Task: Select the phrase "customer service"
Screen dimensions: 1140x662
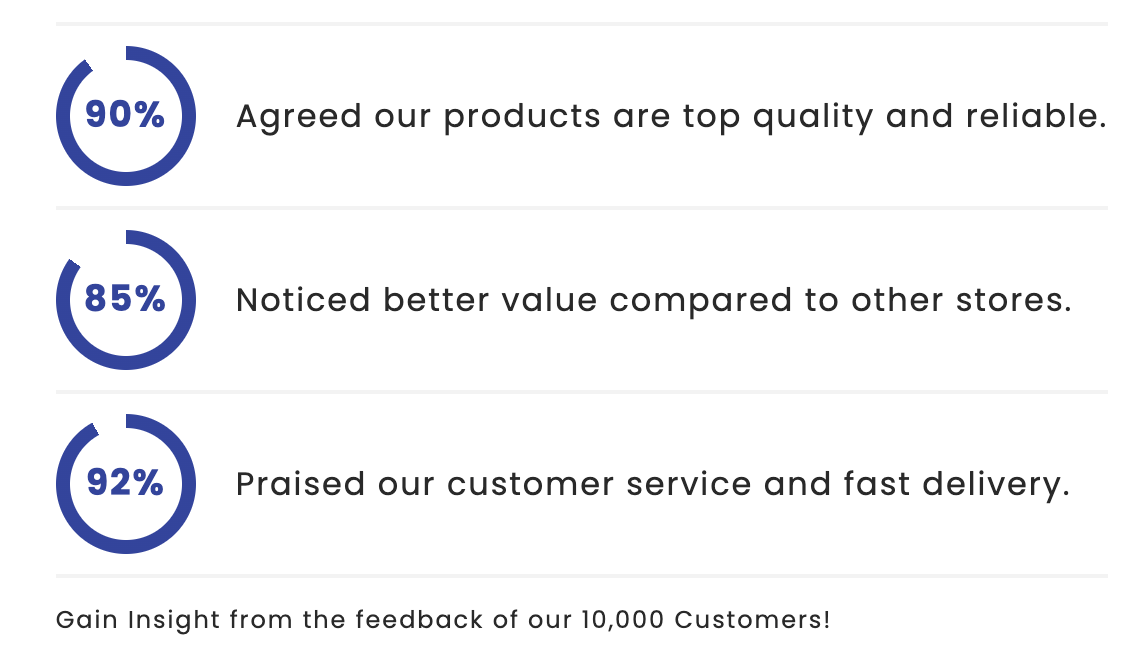Action: [x=598, y=484]
